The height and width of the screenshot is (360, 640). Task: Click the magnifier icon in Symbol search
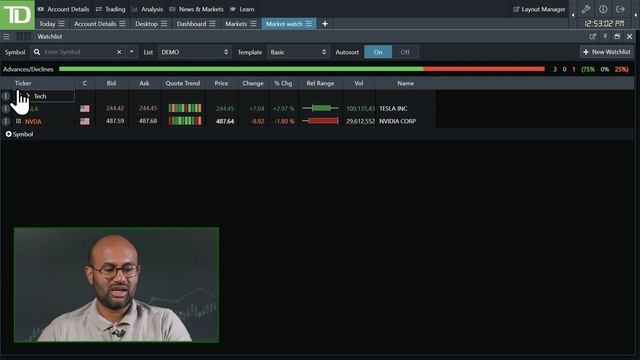tap(37, 52)
